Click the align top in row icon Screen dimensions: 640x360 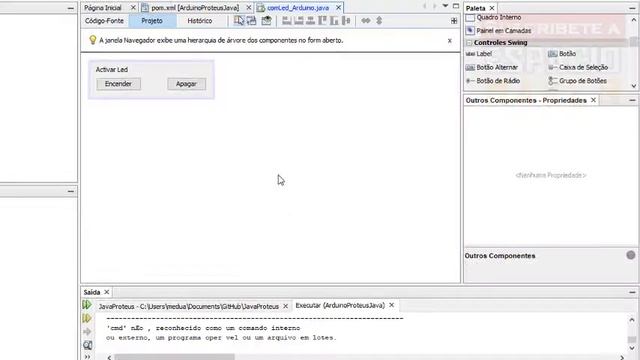(x=322, y=20)
